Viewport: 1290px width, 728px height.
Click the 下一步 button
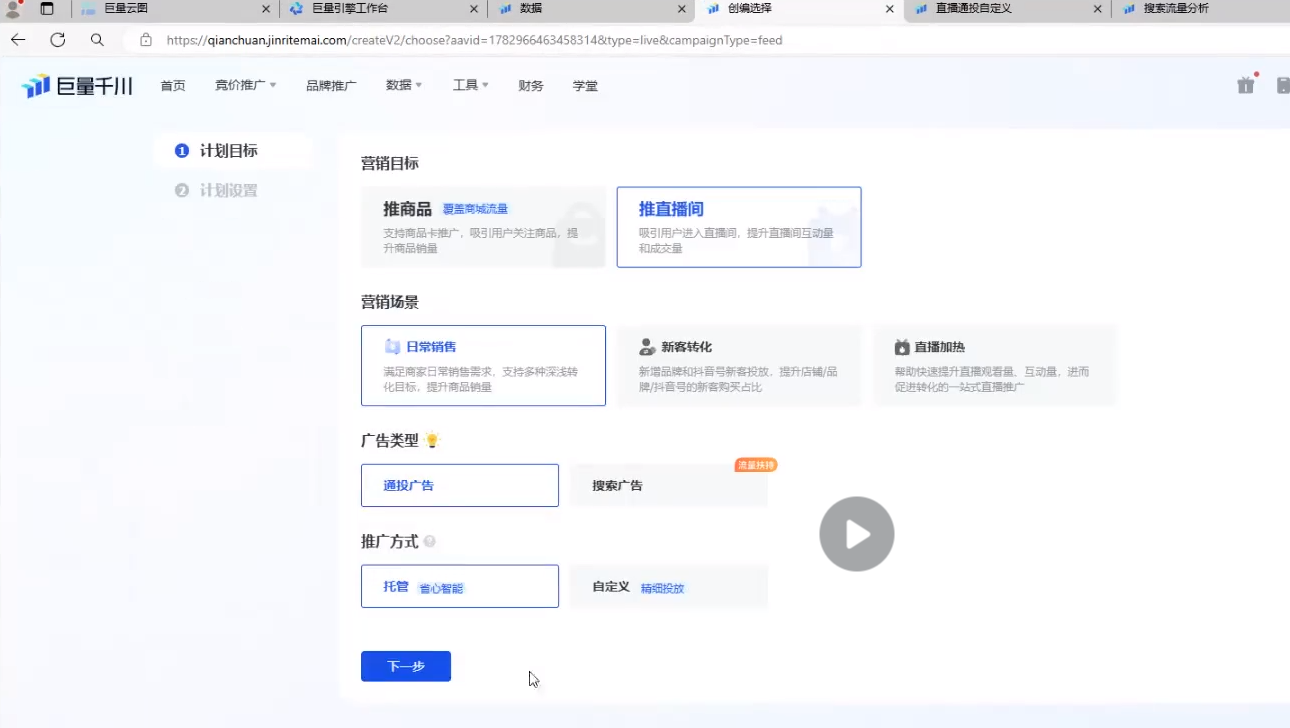coord(405,666)
